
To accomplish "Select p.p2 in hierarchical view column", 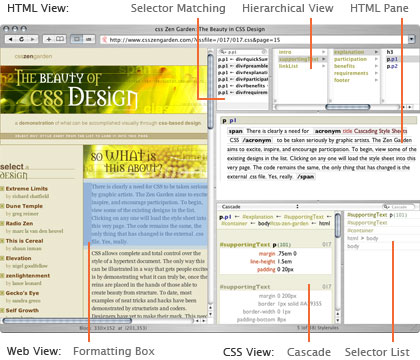I will point(392,66).
